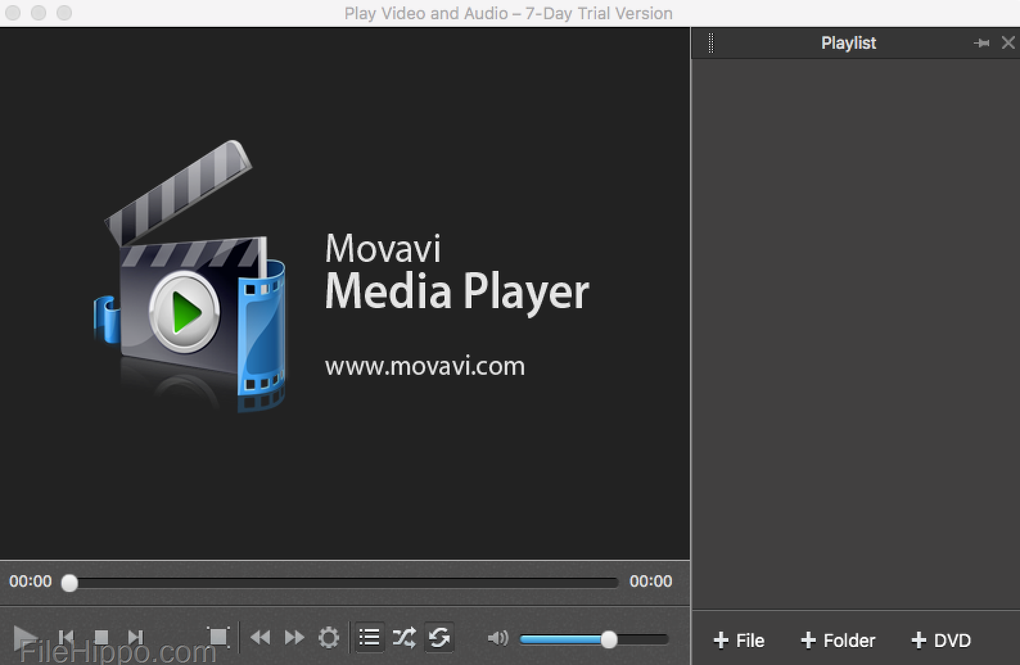Skip to the previous track

(67, 637)
